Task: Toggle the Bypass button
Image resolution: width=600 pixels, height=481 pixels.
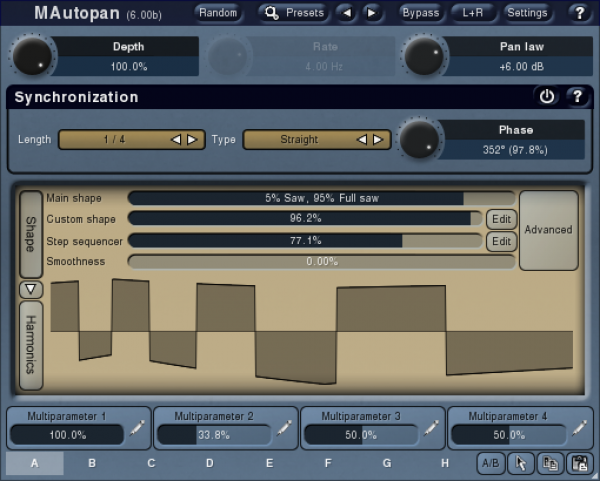Action: coord(421,13)
